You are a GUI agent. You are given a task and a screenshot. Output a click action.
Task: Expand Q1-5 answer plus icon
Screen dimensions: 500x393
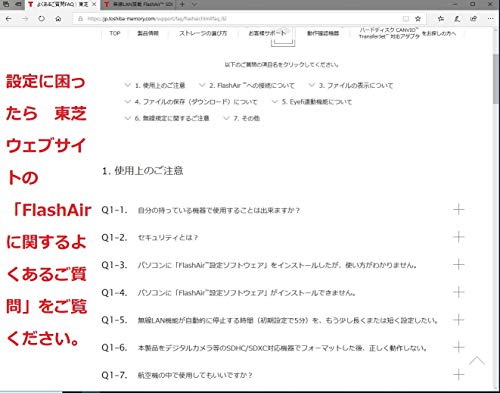click(459, 320)
